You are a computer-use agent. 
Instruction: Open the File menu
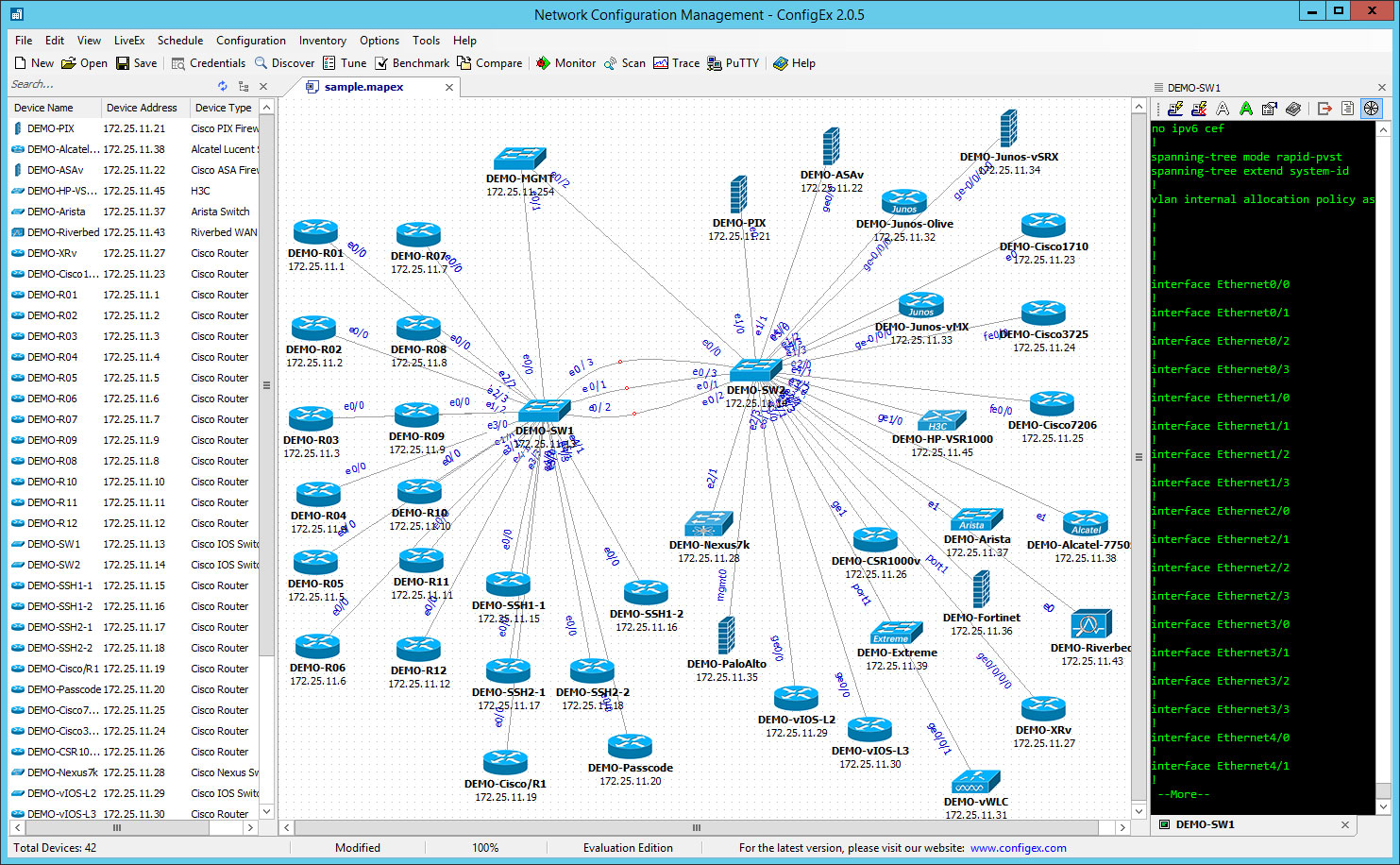click(24, 41)
